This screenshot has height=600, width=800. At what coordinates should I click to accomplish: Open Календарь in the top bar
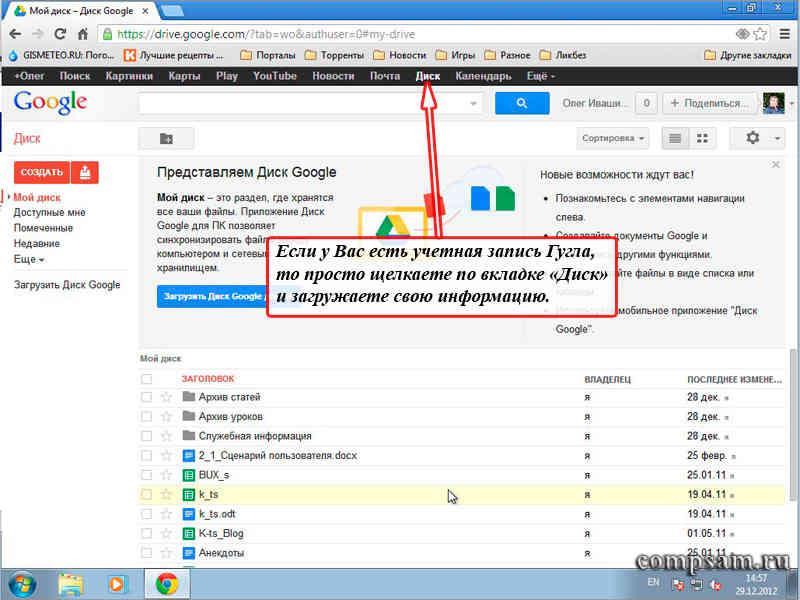point(483,76)
